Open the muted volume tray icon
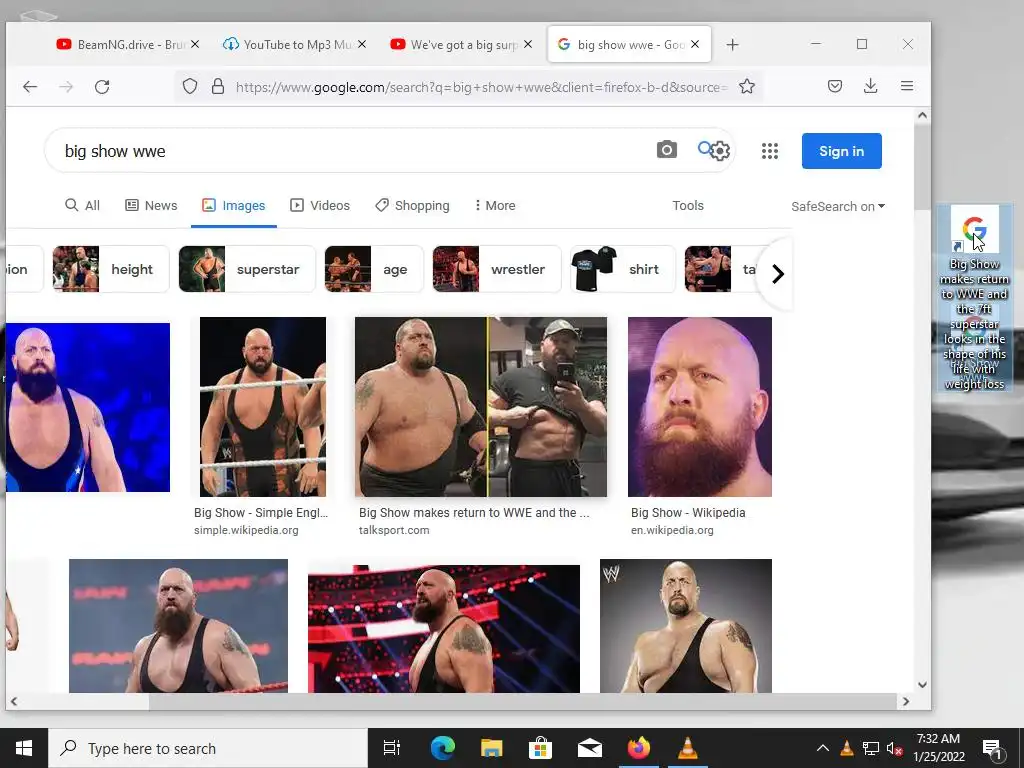 894,748
